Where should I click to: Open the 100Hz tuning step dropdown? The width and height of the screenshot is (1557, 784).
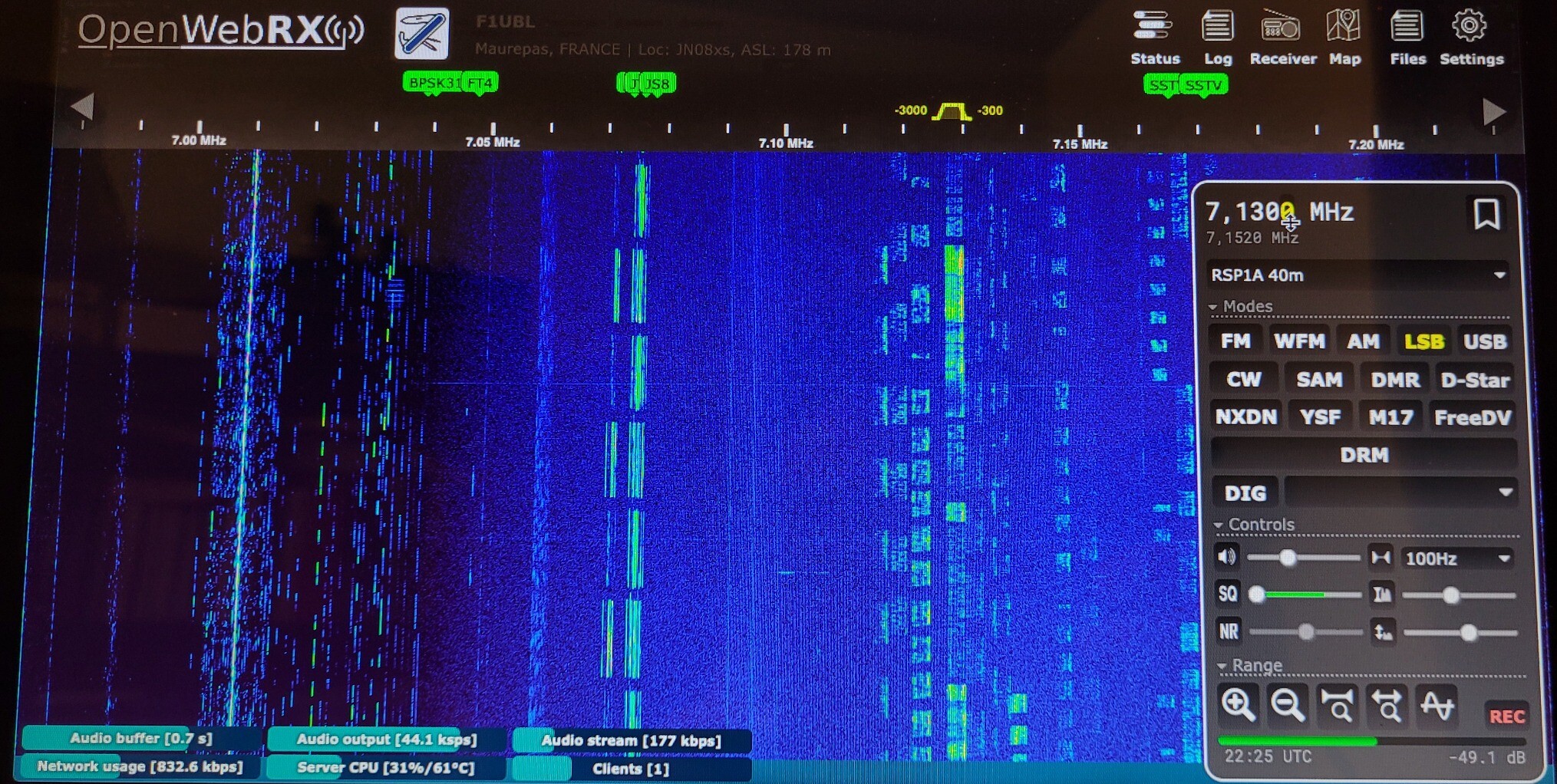point(1457,558)
